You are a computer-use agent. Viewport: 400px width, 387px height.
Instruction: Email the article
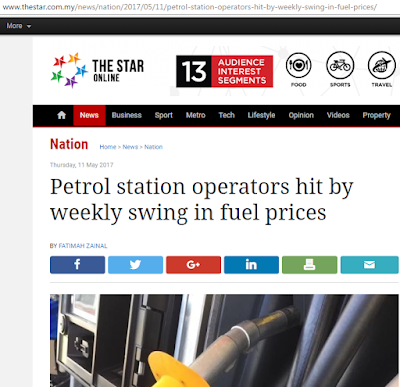coord(369,265)
